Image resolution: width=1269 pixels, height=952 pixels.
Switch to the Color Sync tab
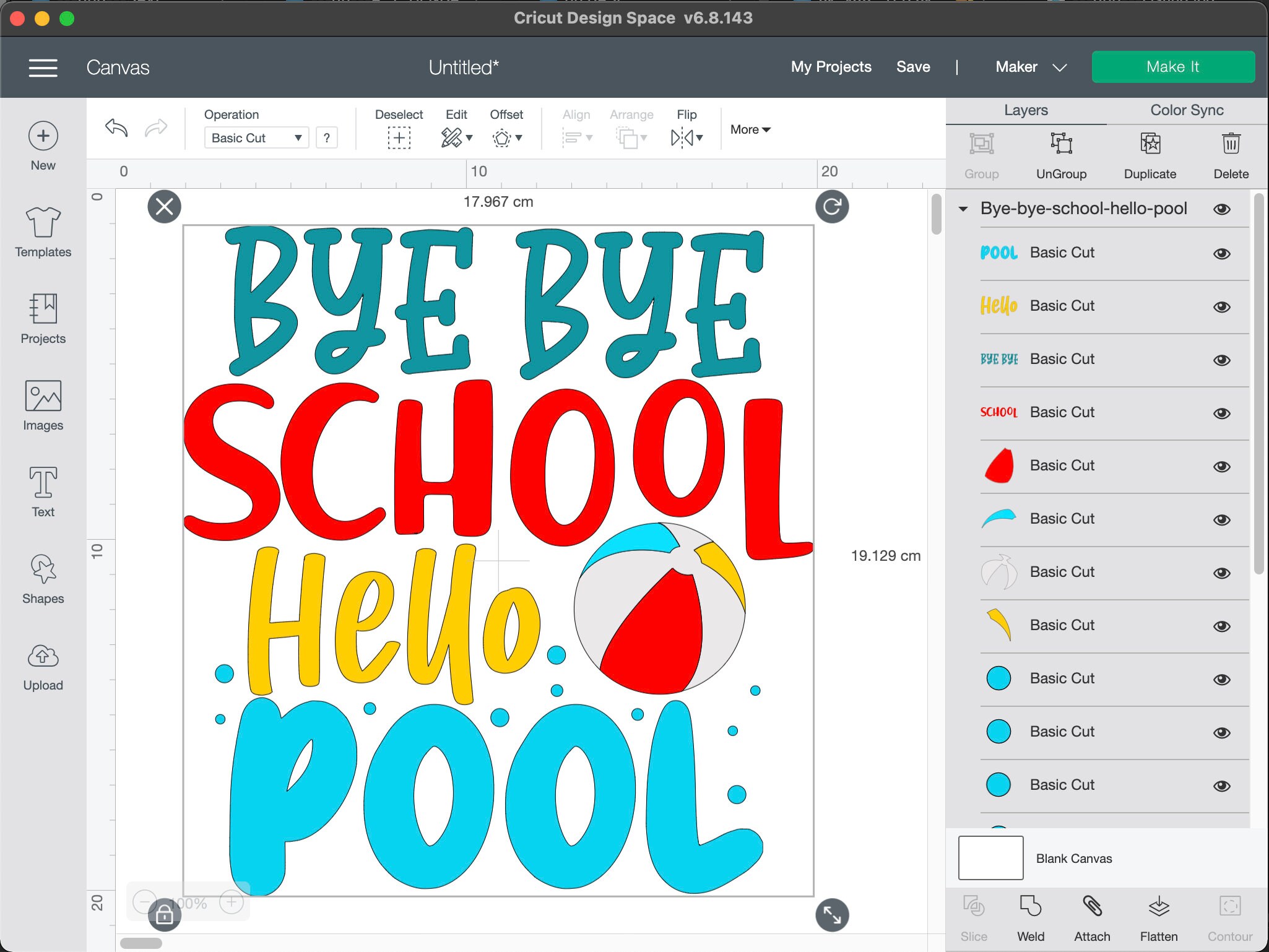(x=1185, y=110)
